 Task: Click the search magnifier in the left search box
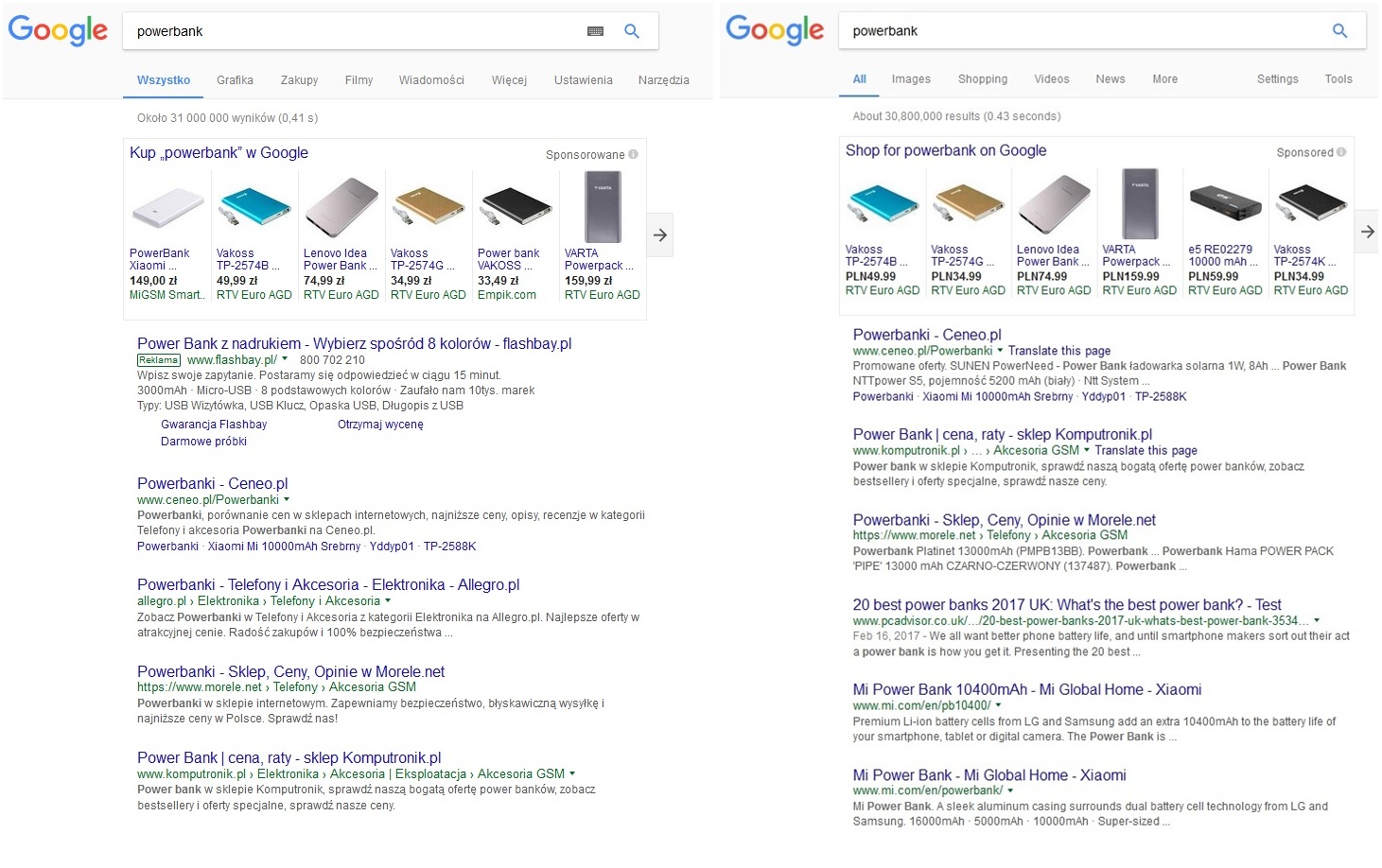click(632, 31)
